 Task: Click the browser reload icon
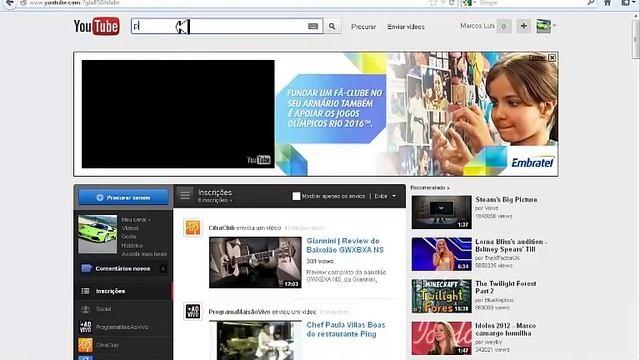(x=451, y=3)
